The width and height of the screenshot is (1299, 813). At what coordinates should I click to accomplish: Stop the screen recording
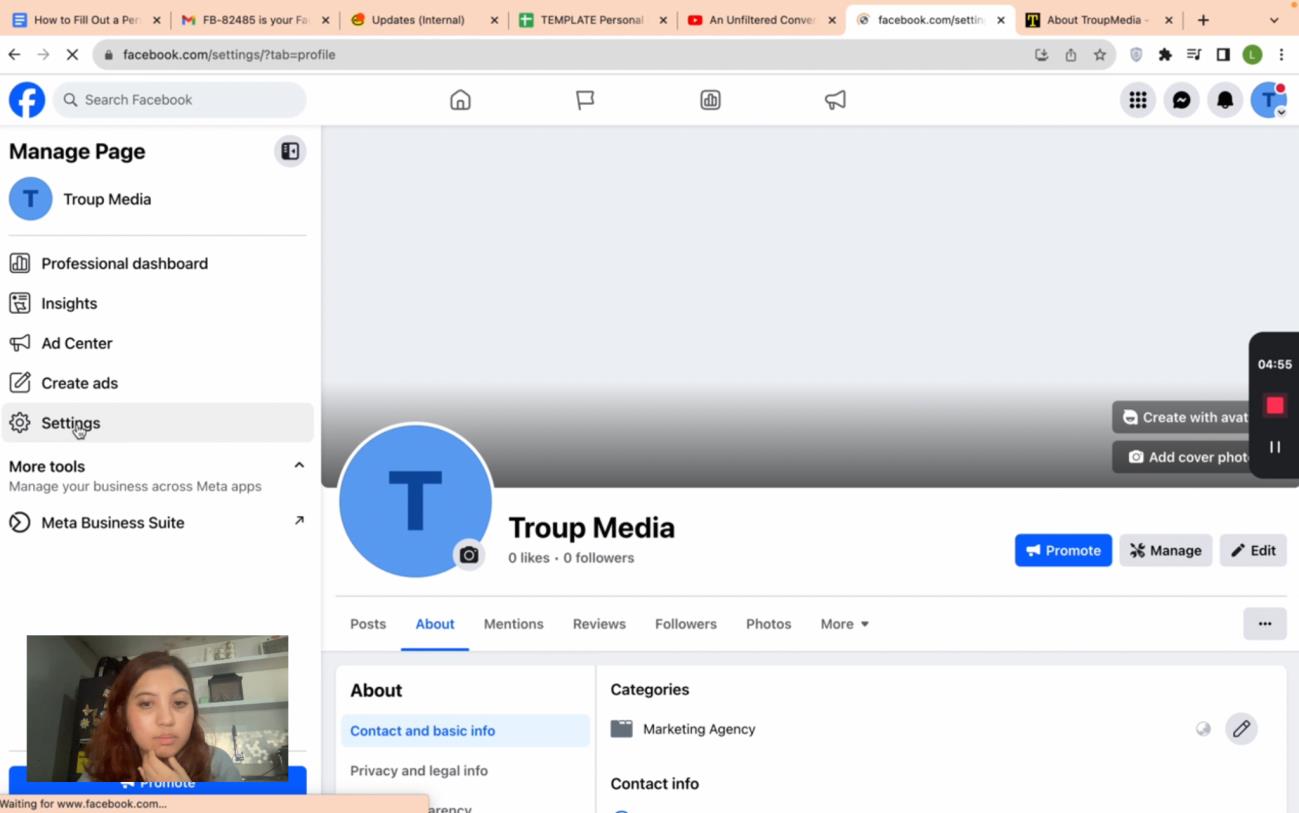pos(1274,405)
